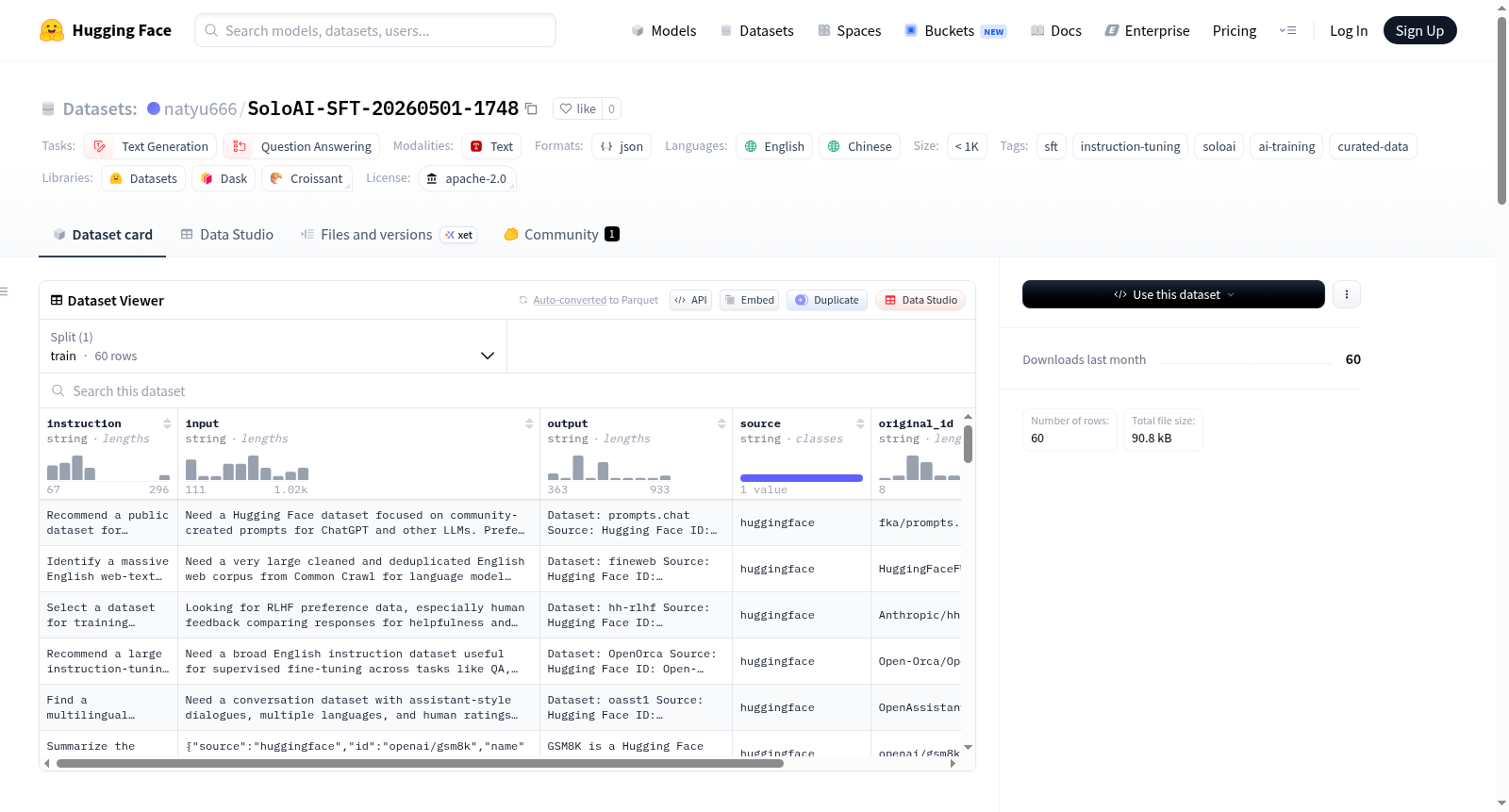Click the input lengths histogram
Image resolution: width=1509 pixels, height=812 pixels.
[x=247, y=468]
